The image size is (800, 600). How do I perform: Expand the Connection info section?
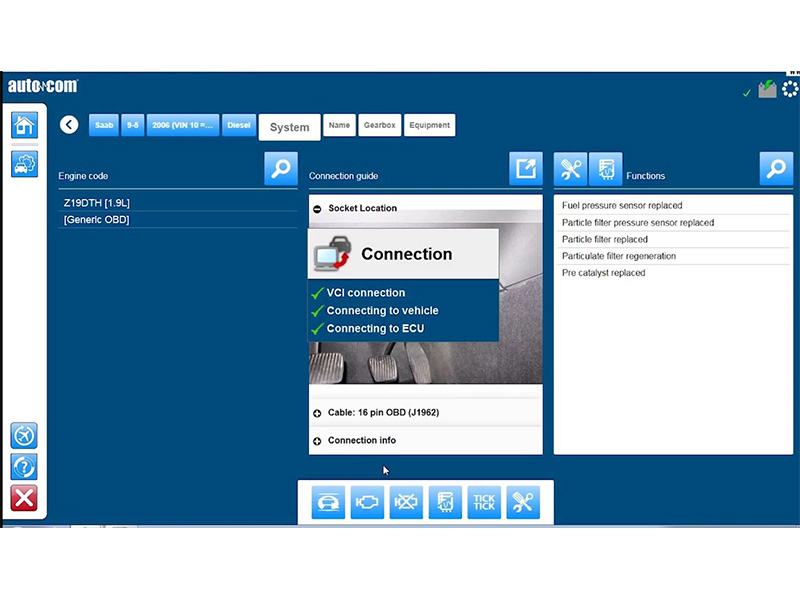(x=317, y=441)
